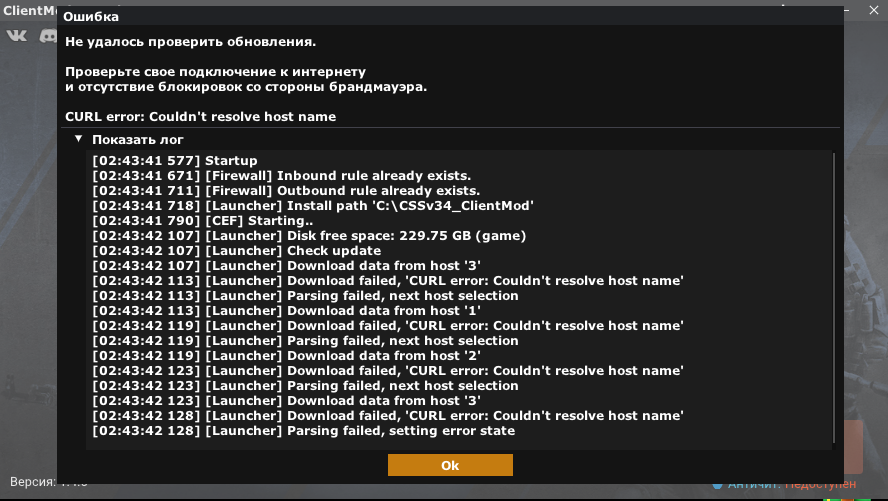Select the 'Startup' log line
Image resolution: width=888 pixels, height=501 pixels.
pyautogui.click(x=175, y=161)
